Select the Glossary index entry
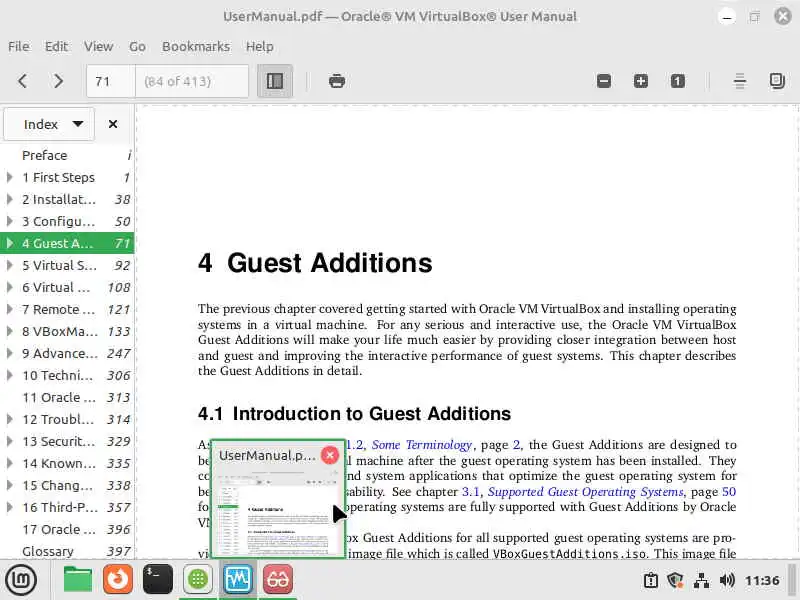Screen dimensions: 800x600 click(67, 552)
